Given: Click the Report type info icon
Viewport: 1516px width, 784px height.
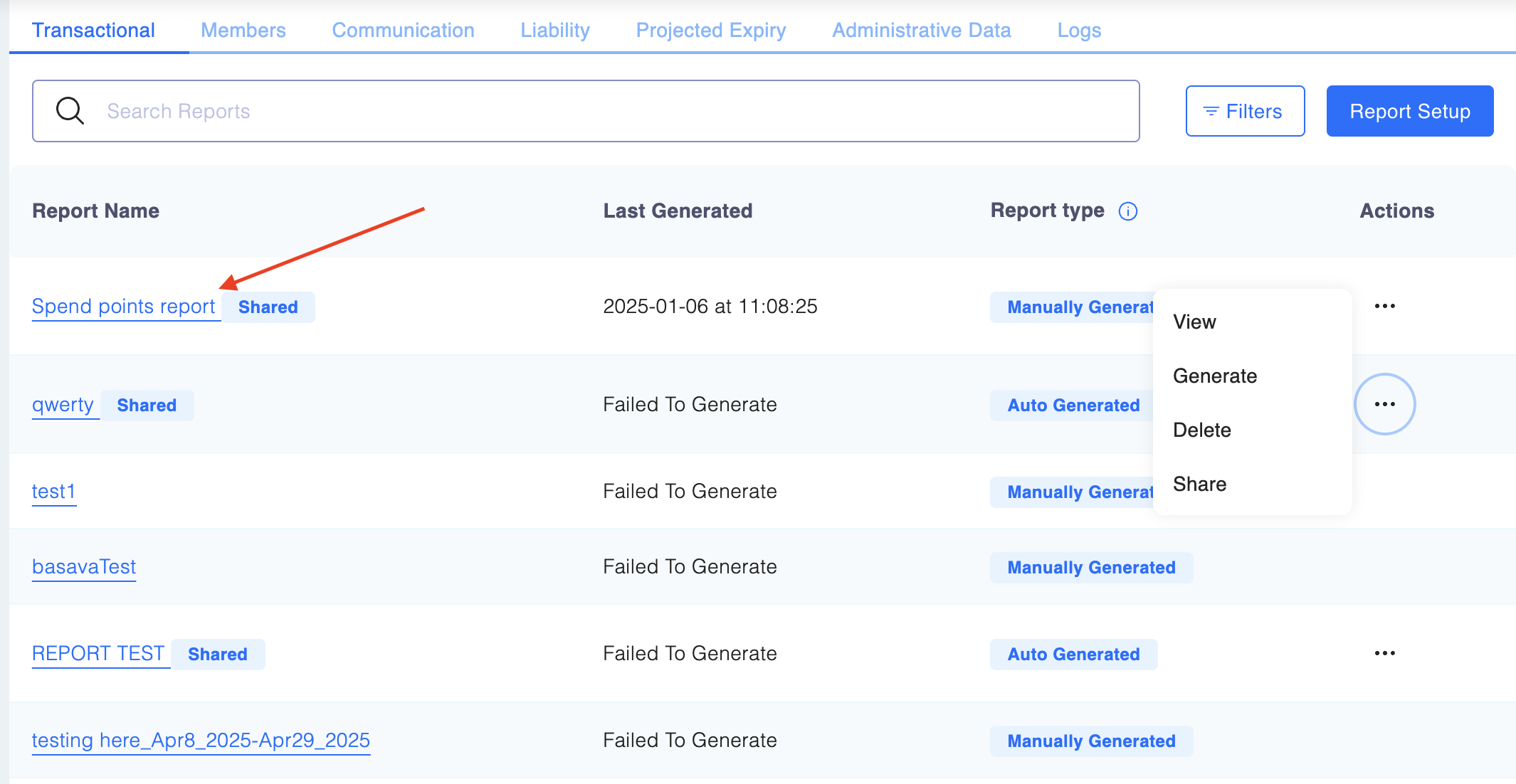Looking at the screenshot, I should pyautogui.click(x=1128, y=211).
